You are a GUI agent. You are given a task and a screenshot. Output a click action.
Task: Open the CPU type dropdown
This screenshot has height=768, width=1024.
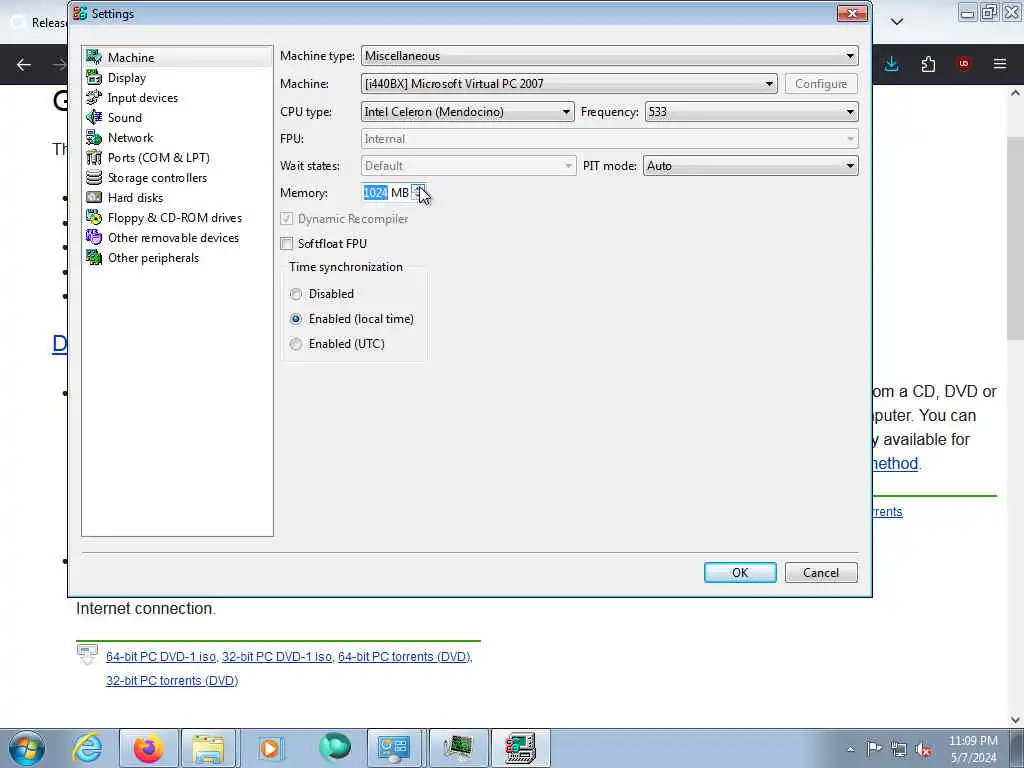click(468, 112)
